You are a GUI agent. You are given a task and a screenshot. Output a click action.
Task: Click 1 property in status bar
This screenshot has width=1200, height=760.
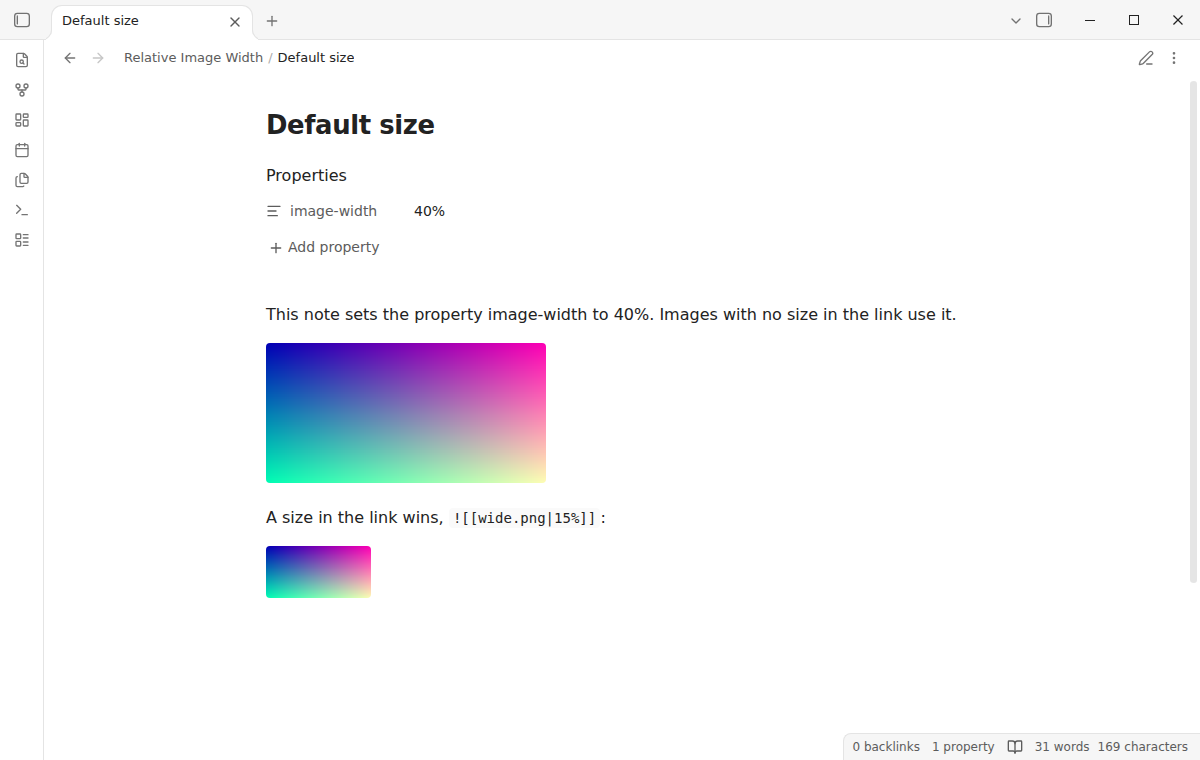point(963,747)
